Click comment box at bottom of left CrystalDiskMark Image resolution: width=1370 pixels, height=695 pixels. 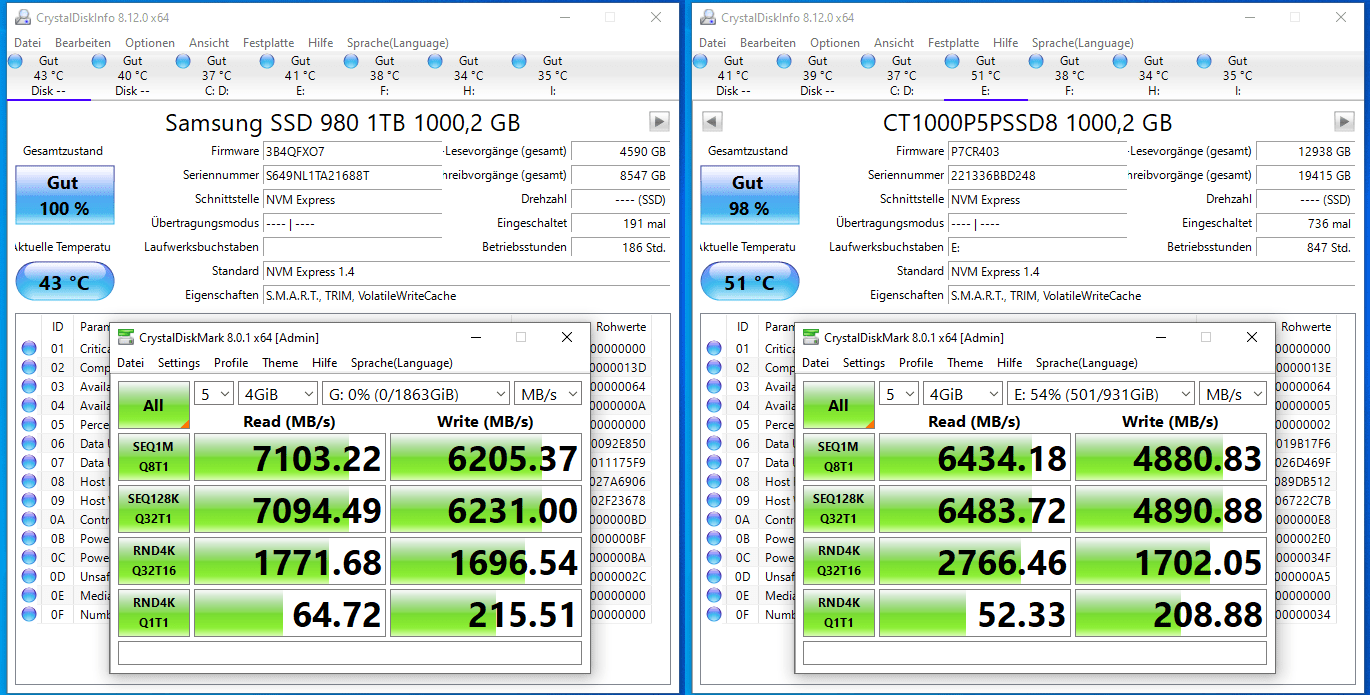point(350,653)
